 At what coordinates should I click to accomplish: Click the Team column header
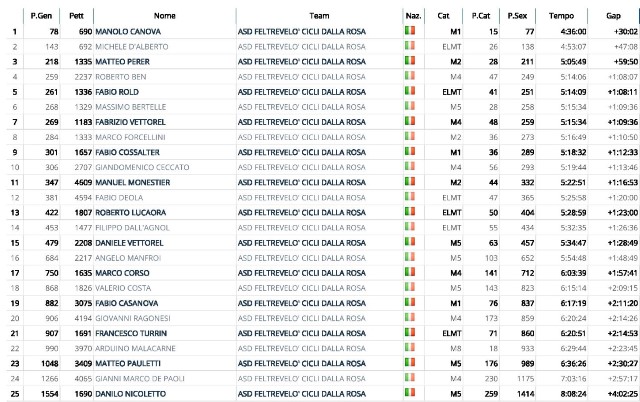[x=319, y=16]
